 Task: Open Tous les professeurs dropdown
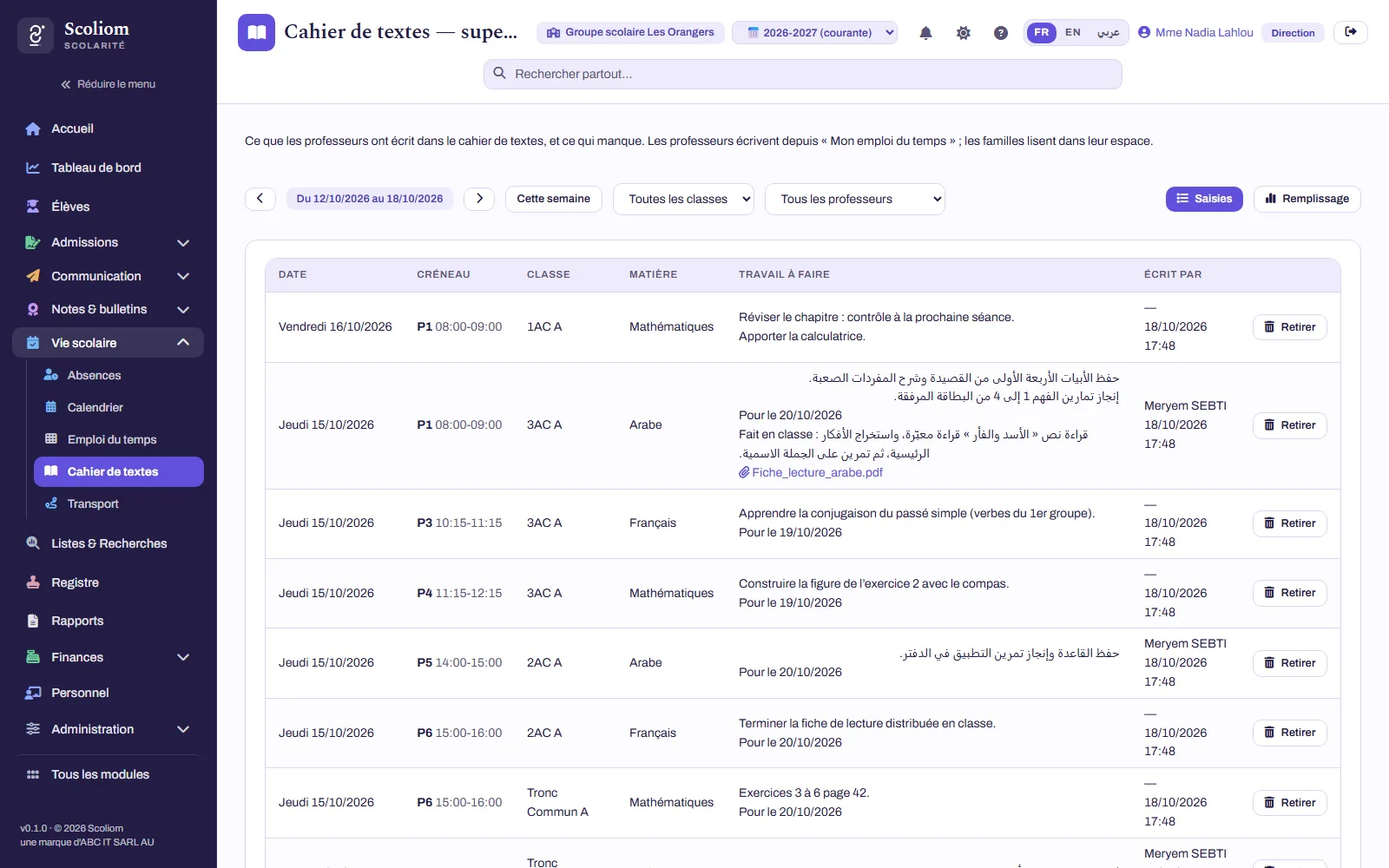(854, 199)
